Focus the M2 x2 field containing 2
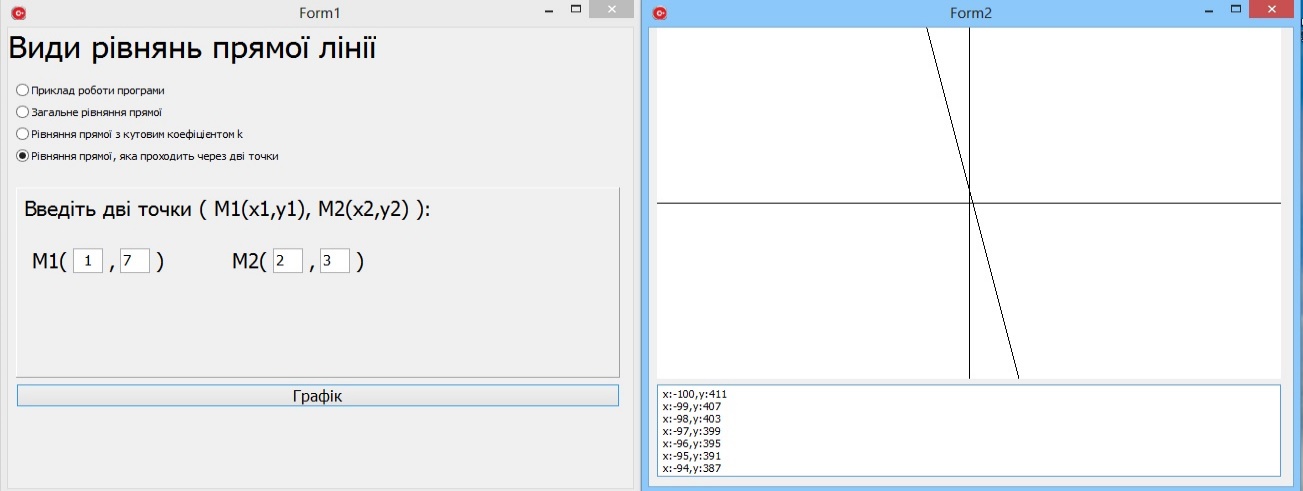Screen dimensions: 1303x491 pos(288,261)
